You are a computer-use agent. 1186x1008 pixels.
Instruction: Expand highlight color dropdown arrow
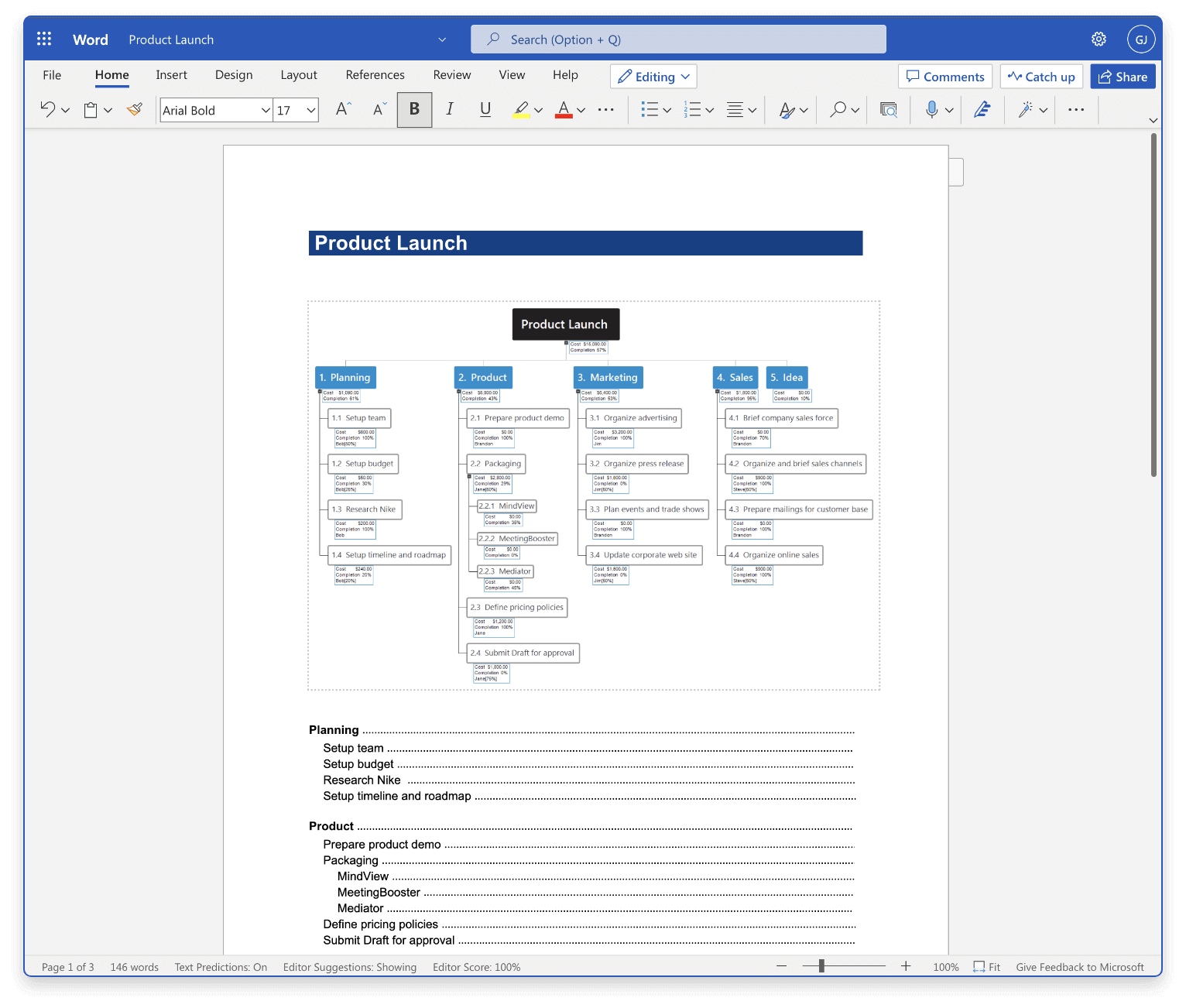click(538, 111)
